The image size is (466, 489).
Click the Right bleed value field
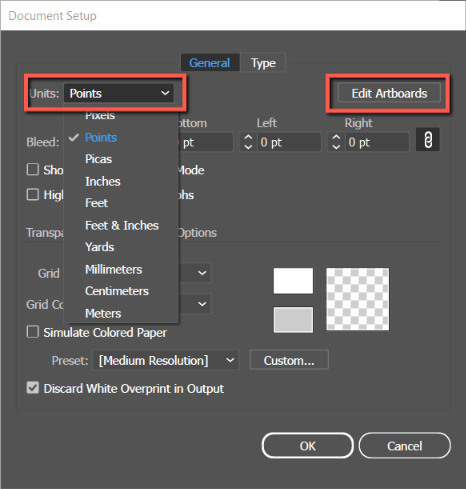pos(377,142)
